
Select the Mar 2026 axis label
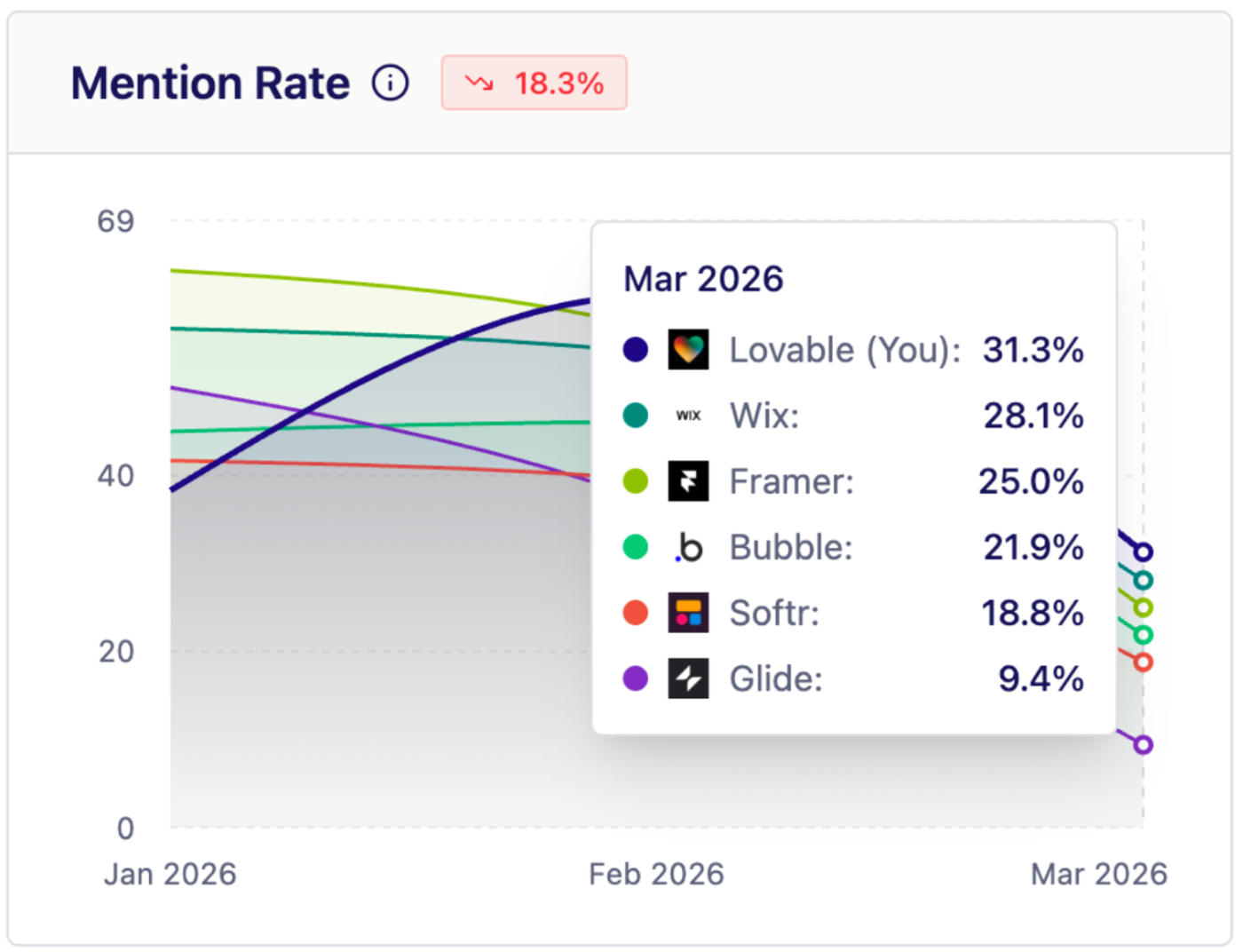coord(1099,875)
